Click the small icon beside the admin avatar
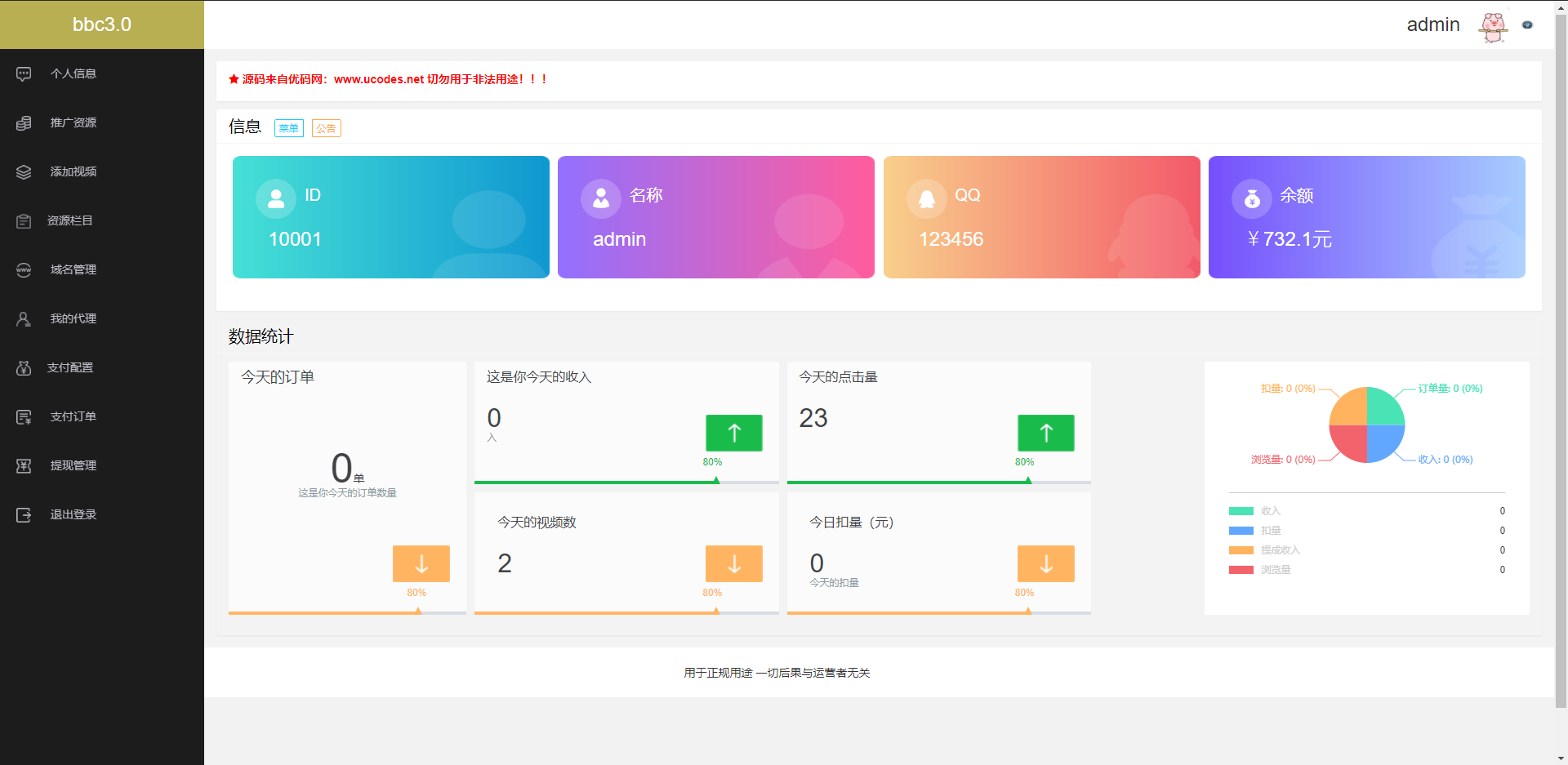The height and width of the screenshot is (765, 1568). point(1527,25)
